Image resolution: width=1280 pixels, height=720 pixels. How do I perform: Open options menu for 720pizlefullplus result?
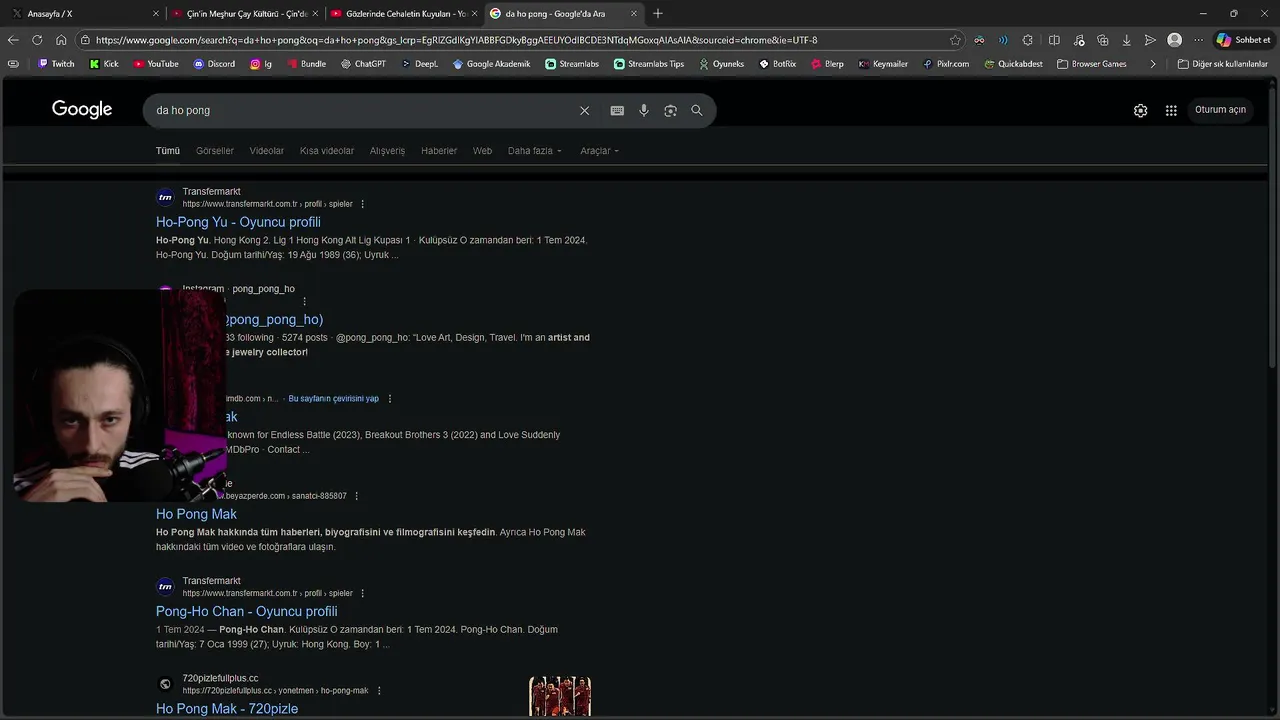(x=379, y=691)
